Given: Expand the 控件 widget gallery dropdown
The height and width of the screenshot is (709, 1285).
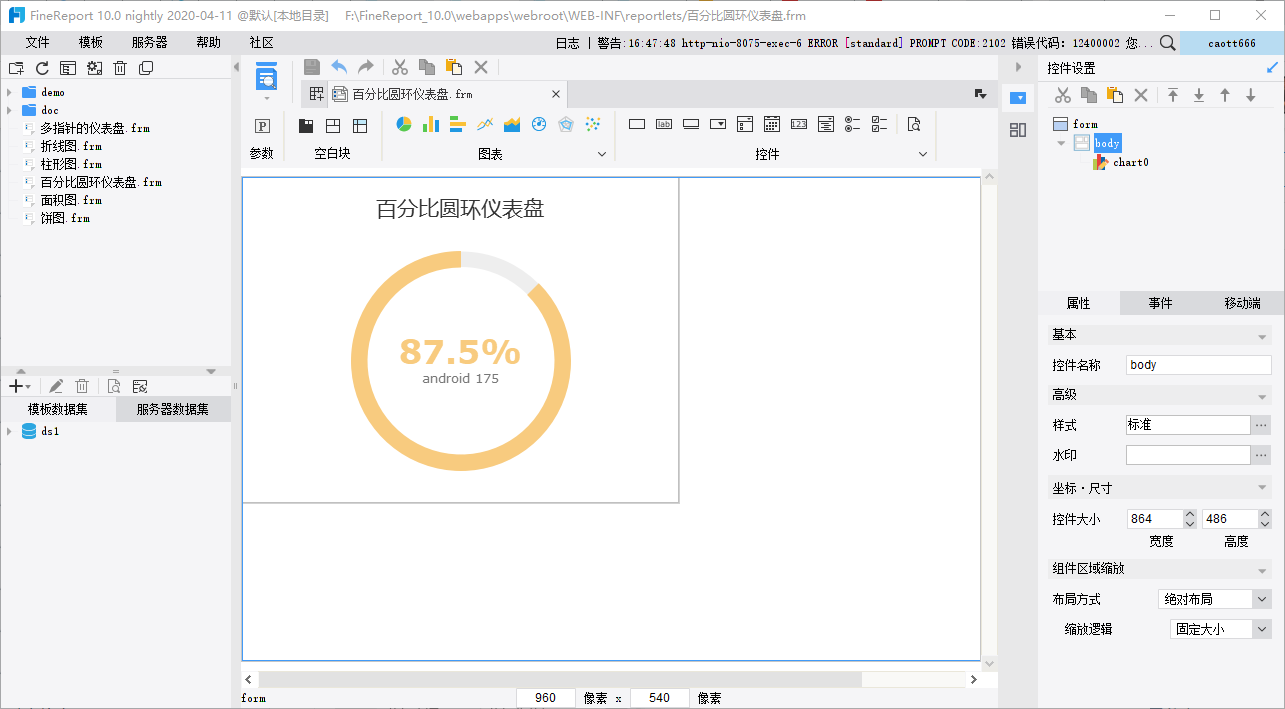Looking at the screenshot, I should pos(922,154).
